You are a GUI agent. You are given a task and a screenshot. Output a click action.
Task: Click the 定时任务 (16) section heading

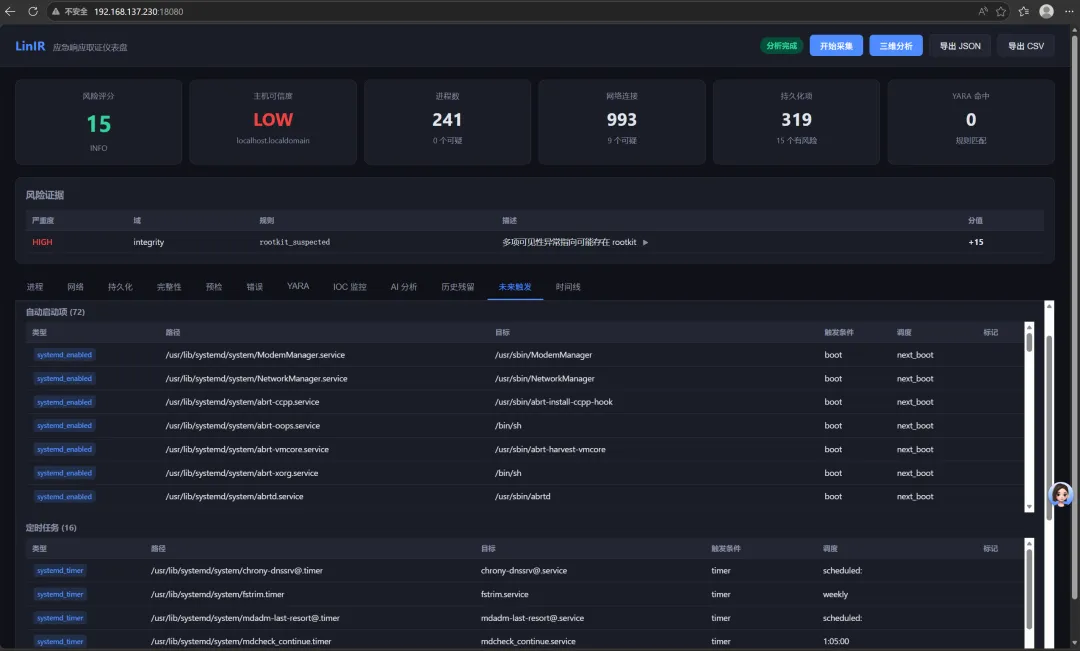[x=51, y=528]
